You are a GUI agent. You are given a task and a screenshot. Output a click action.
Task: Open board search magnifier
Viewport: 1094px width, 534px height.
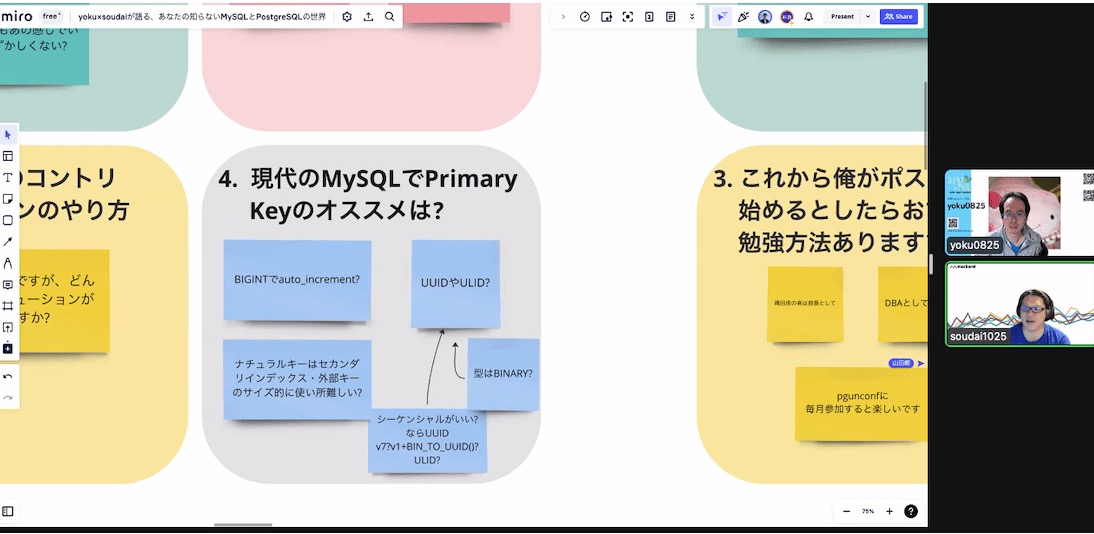[390, 17]
